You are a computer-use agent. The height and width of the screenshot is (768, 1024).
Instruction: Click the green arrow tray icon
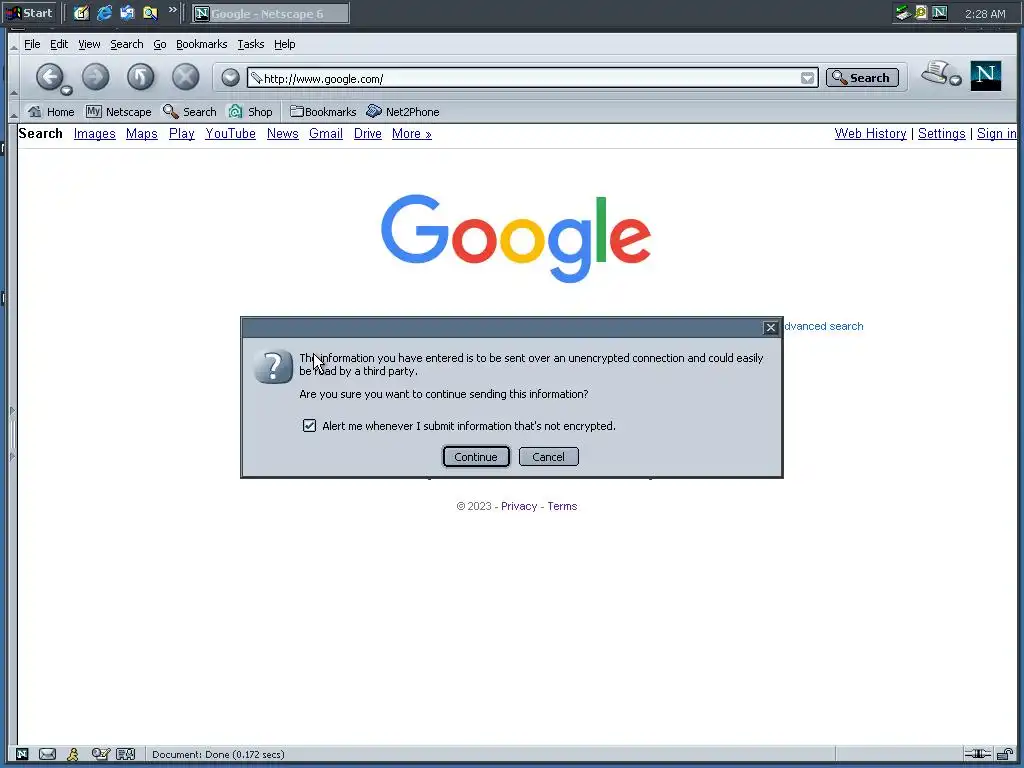(903, 12)
